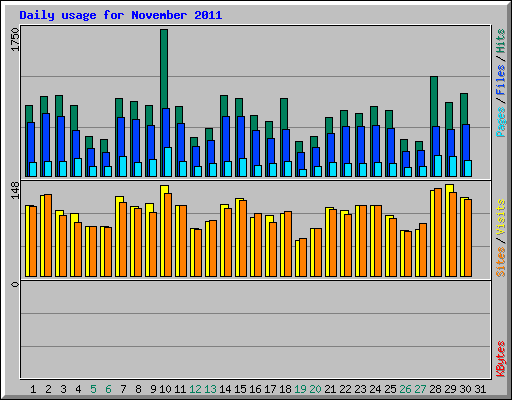Image resolution: width=512 pixels, height=400 pixels.
Task: Click green weekend day label 13
Action: click(x=210, y=389)
